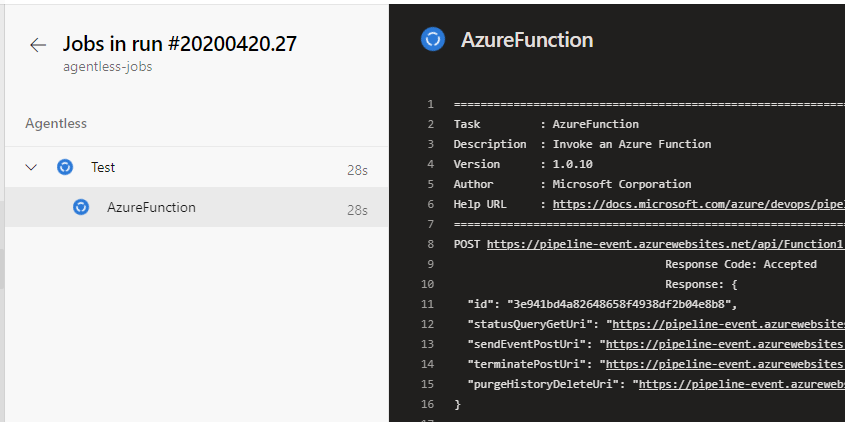Open the POST pipeline-event Function1 URL
This screenshot has height=422, width=845.
click(x=664, y=244)
